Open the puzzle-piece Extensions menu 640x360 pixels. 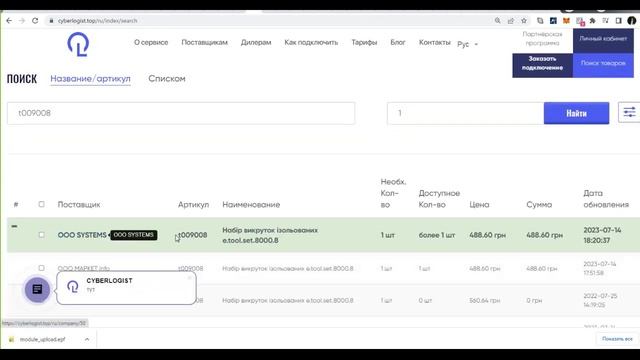[593, 20]
